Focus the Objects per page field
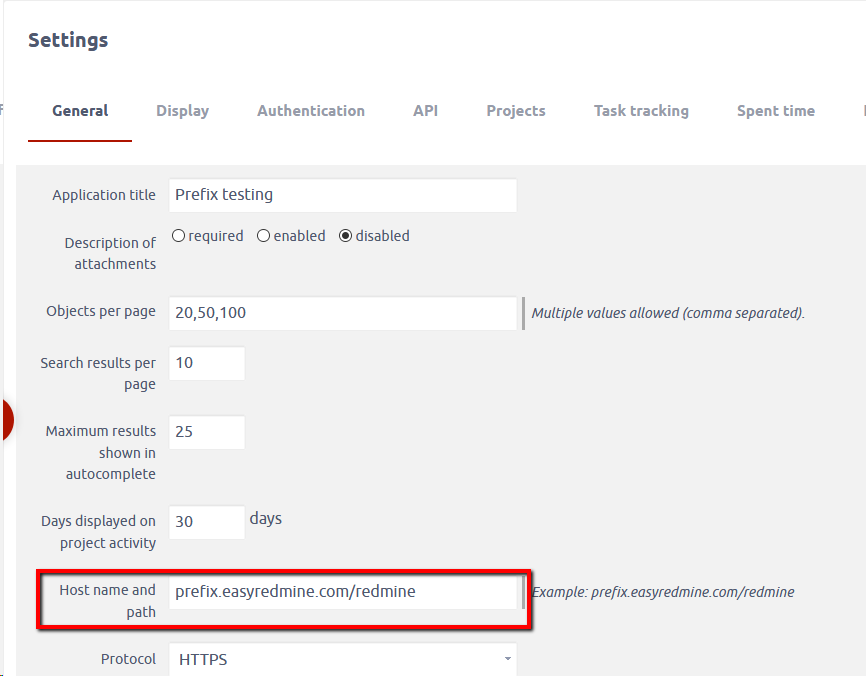 coord(343,313)
